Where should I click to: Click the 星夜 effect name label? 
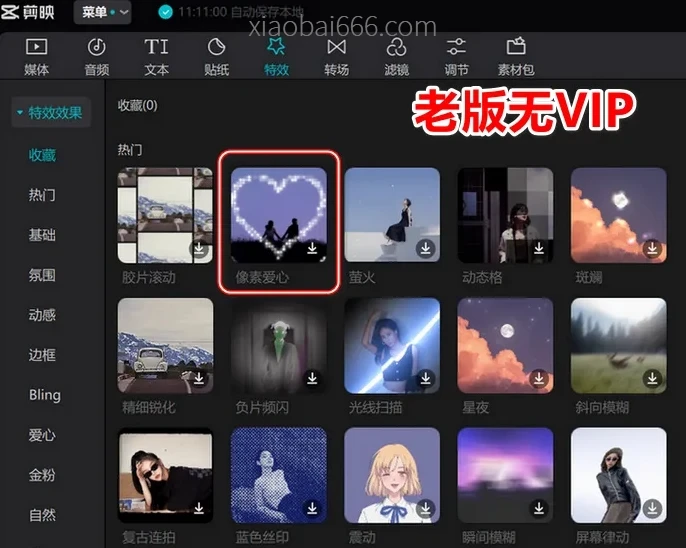[x=475, y=407]
